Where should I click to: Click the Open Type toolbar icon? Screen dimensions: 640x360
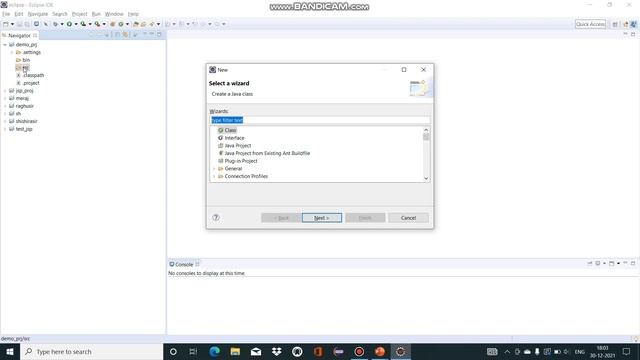tap(136, 24)
